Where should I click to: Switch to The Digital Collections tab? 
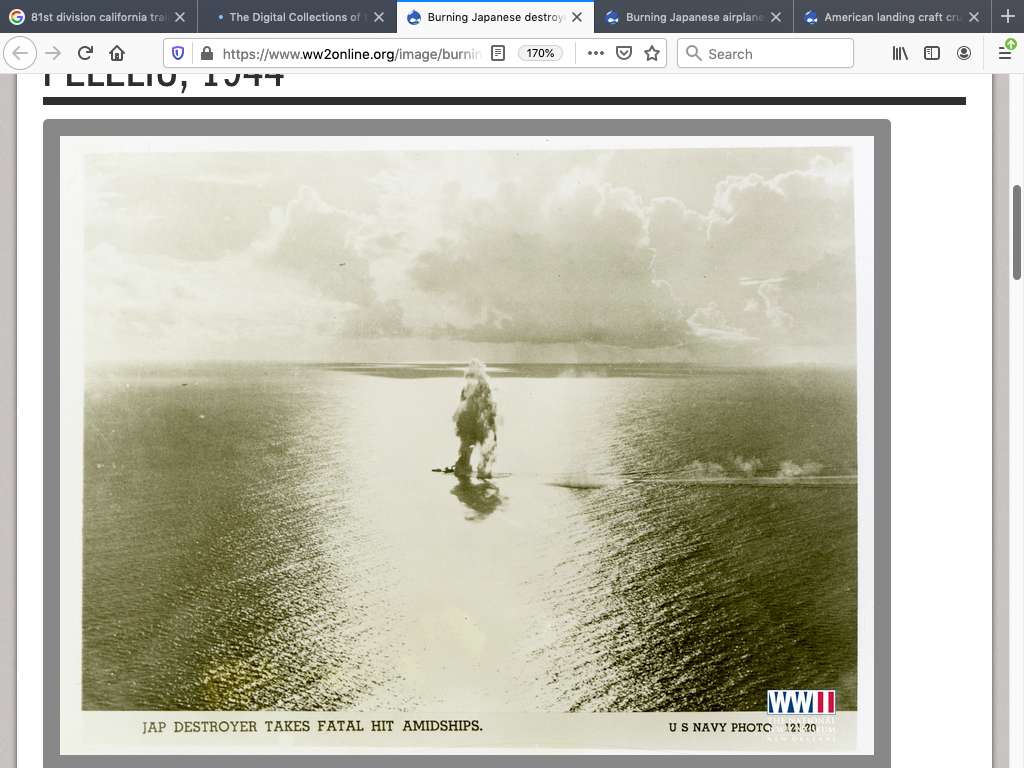click(290, 17)
